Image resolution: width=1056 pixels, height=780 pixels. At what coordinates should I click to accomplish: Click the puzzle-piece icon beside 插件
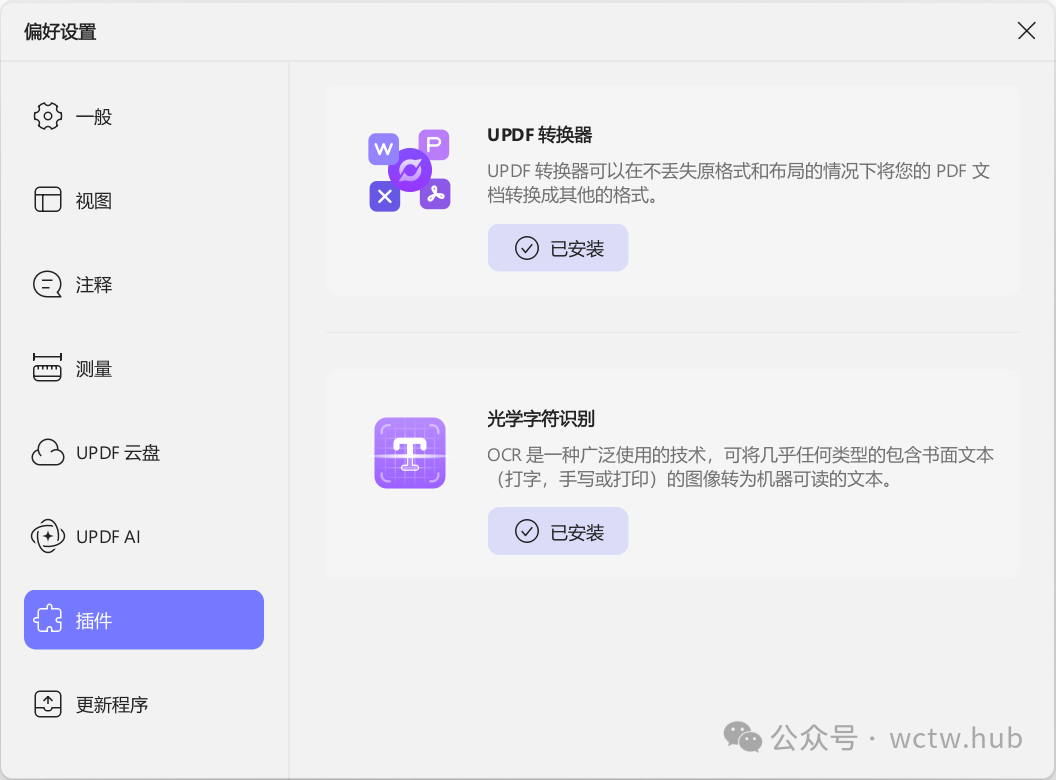[48, 620]
